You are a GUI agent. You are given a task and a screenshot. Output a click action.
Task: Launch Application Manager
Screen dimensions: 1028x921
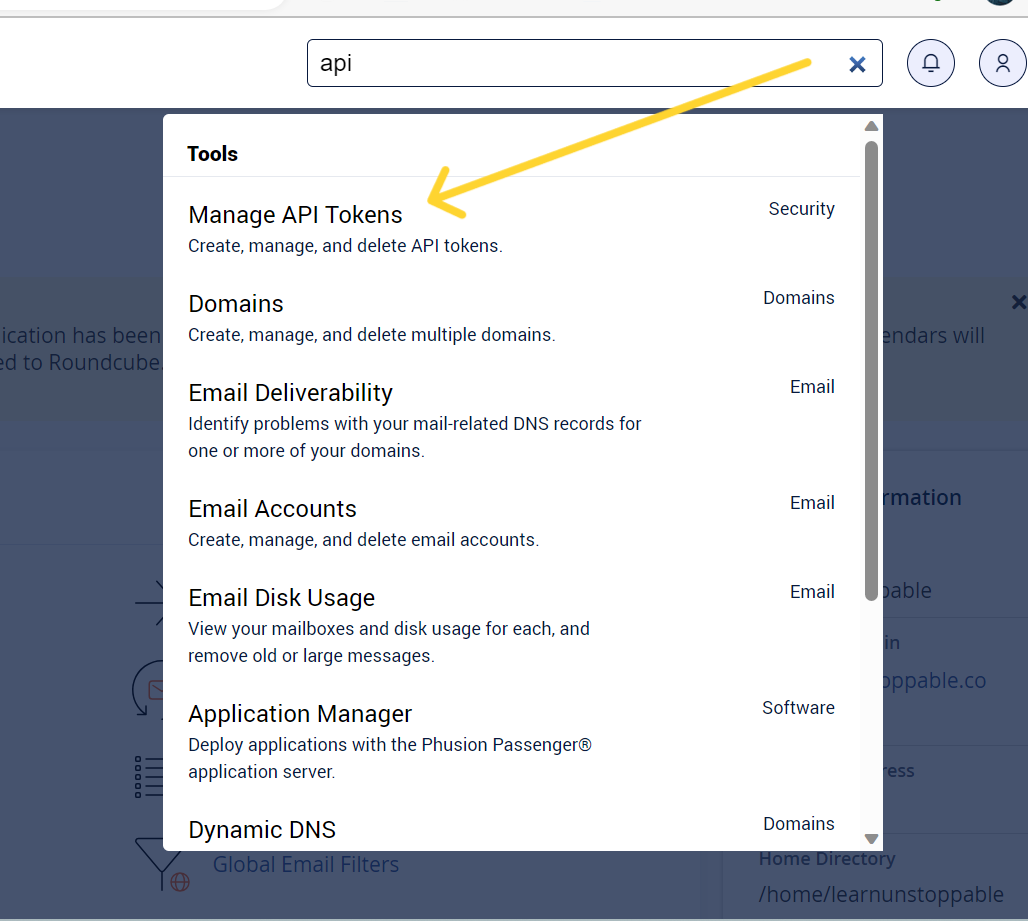(300, 714)
